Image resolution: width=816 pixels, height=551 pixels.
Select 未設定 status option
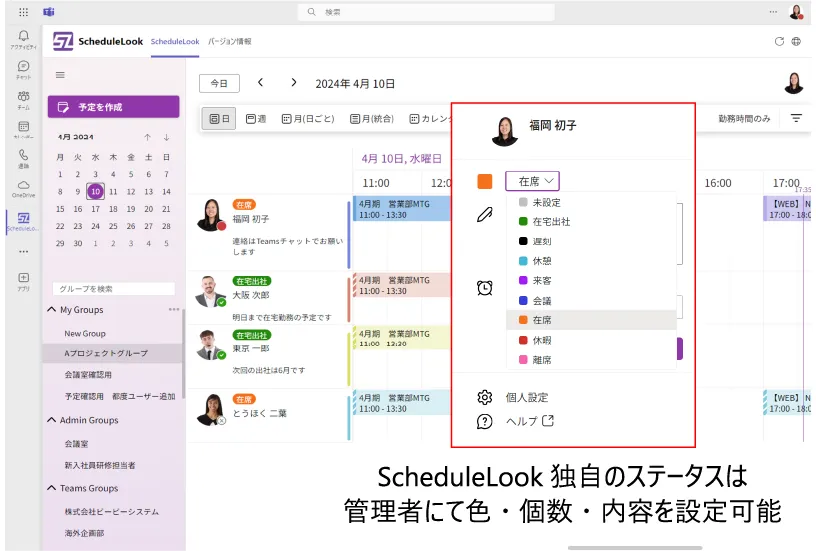[x=591, y=202]
